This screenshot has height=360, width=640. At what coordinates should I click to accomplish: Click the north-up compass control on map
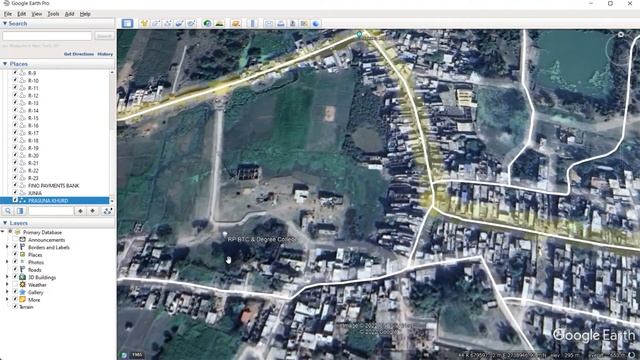(621, 35)
